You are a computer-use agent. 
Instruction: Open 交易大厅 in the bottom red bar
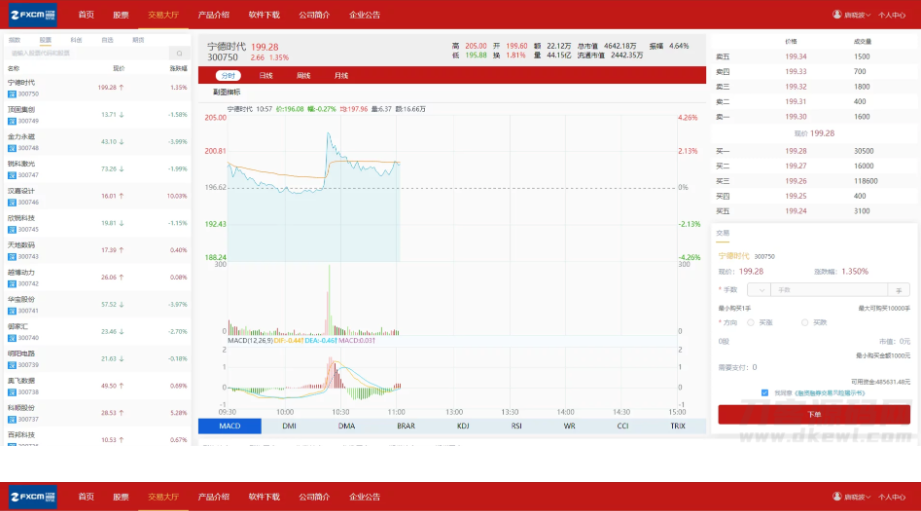pos(163,497)
